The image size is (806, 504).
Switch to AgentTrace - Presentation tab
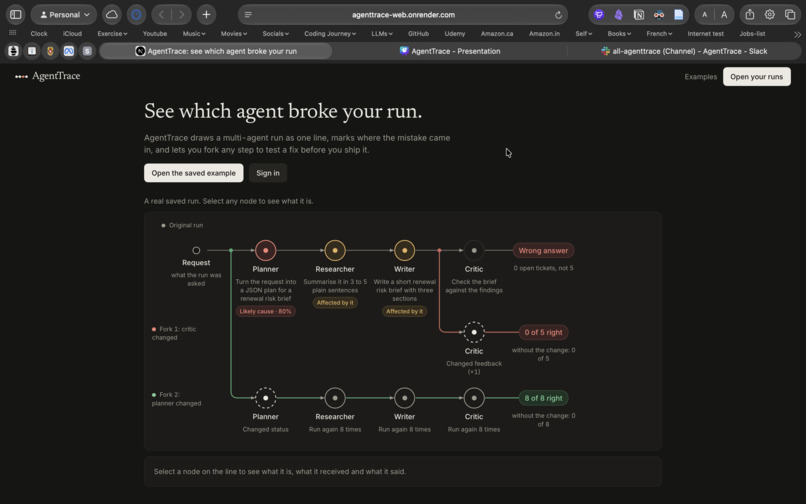click(450, 51)
